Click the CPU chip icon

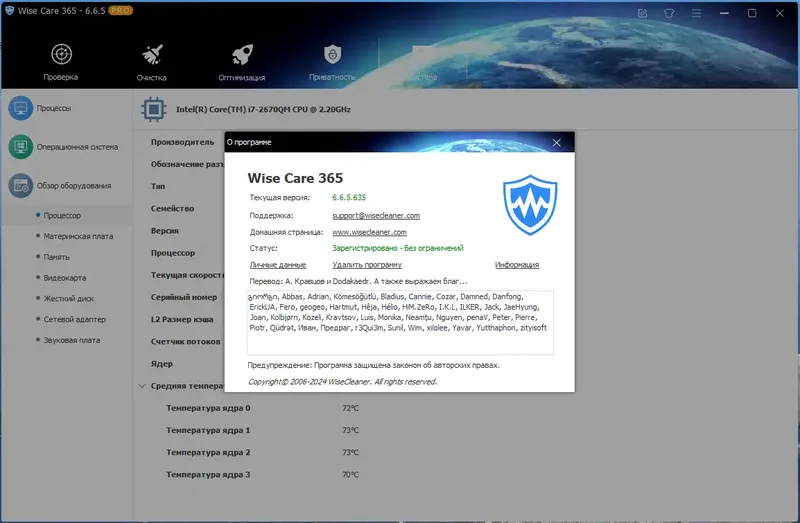pyautogui.click(x=154, y=109)
